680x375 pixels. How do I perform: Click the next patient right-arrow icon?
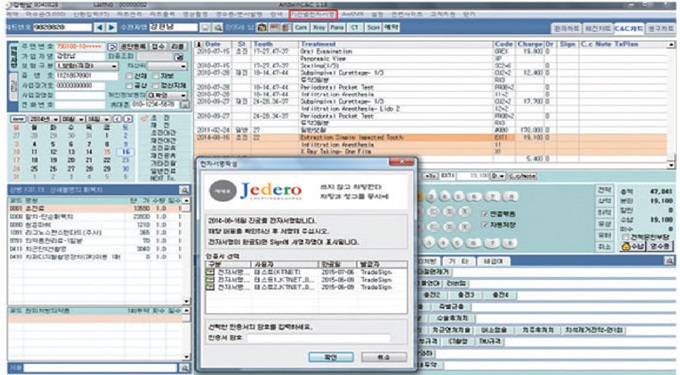tap(111, 27)
